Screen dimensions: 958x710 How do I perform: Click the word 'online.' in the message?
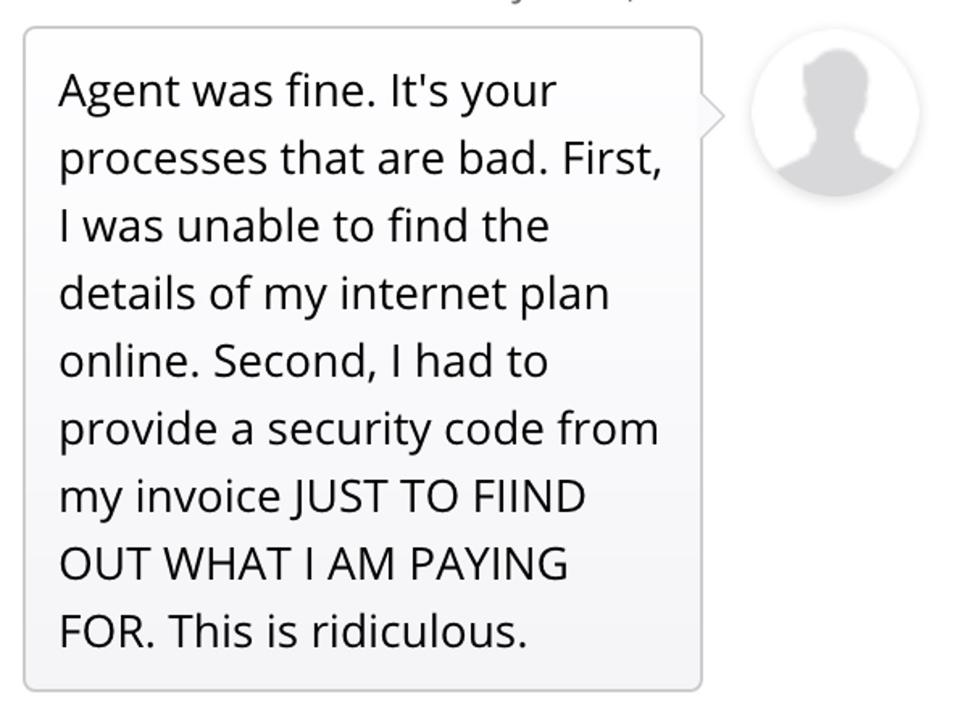pyautogui.click(x=130, y=361)
